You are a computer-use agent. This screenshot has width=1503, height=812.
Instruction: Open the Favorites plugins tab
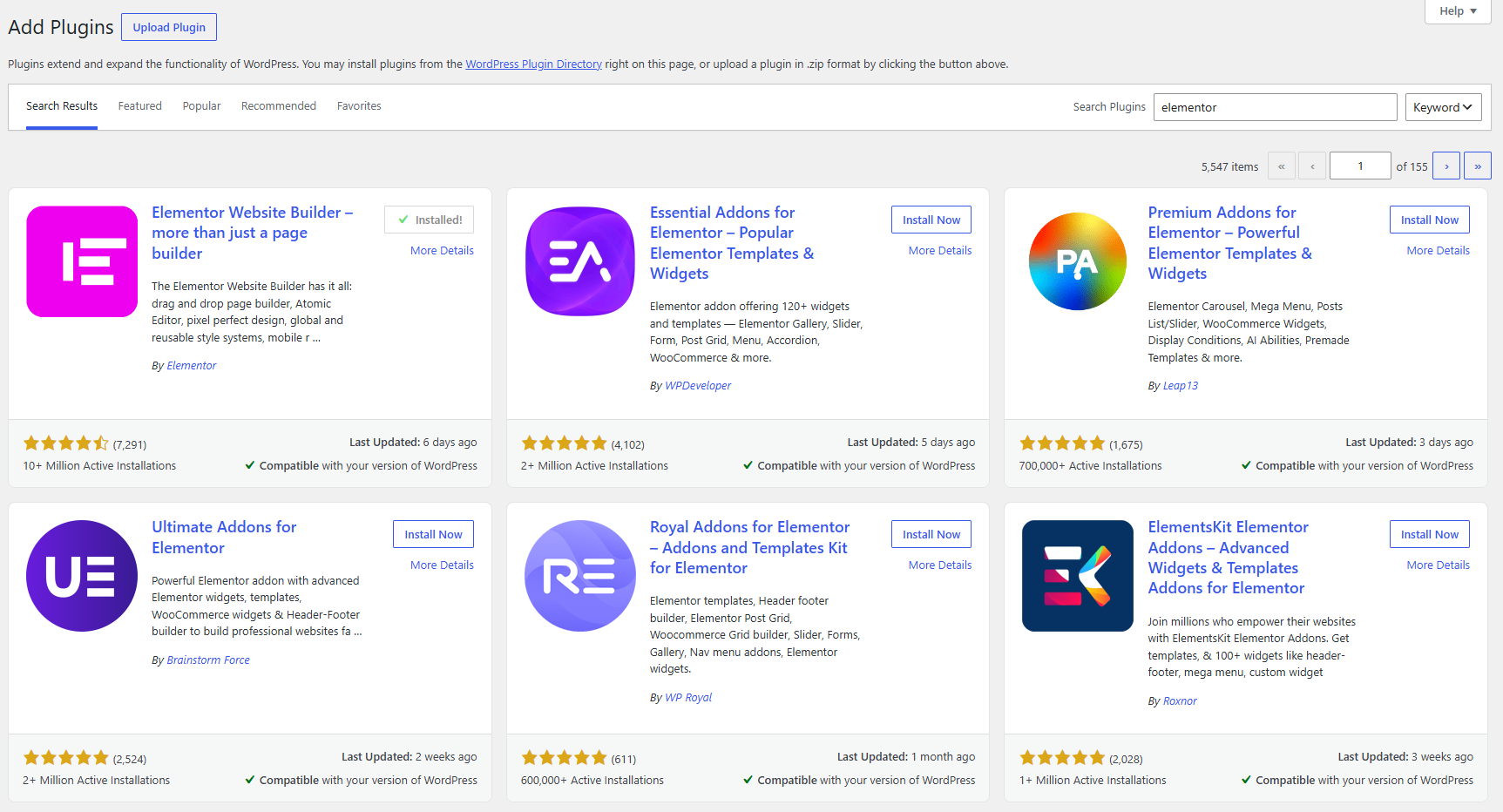359,106
